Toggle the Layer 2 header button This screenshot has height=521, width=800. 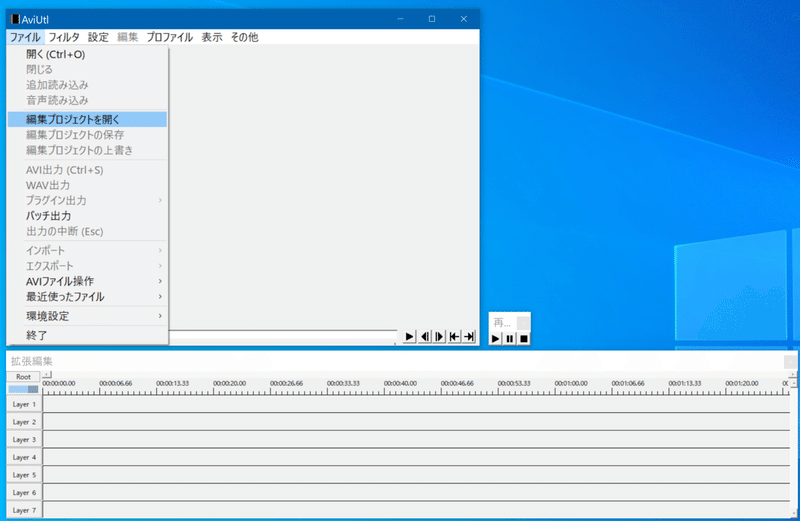pos(24,422)
